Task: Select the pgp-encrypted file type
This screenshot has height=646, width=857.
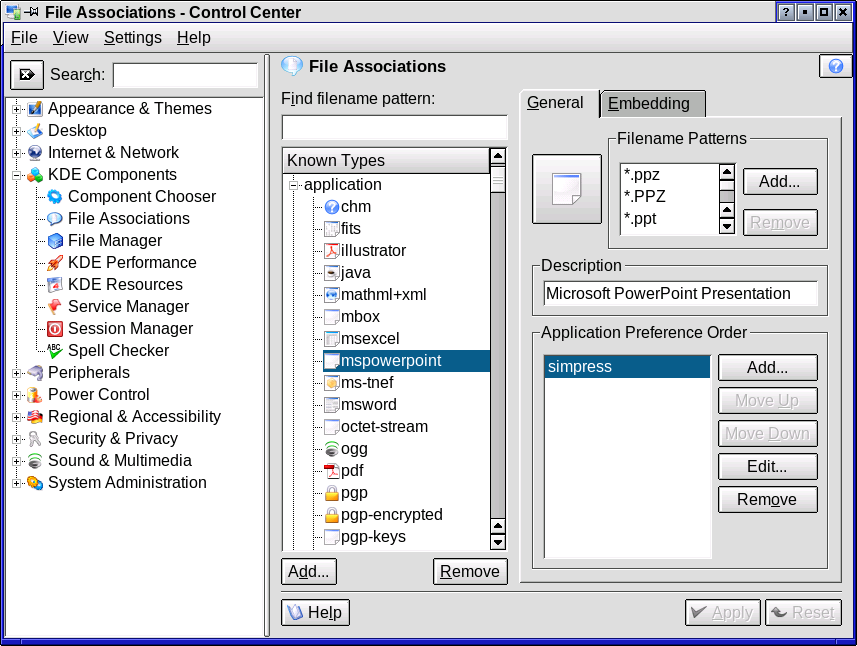Action: point(391,515)
